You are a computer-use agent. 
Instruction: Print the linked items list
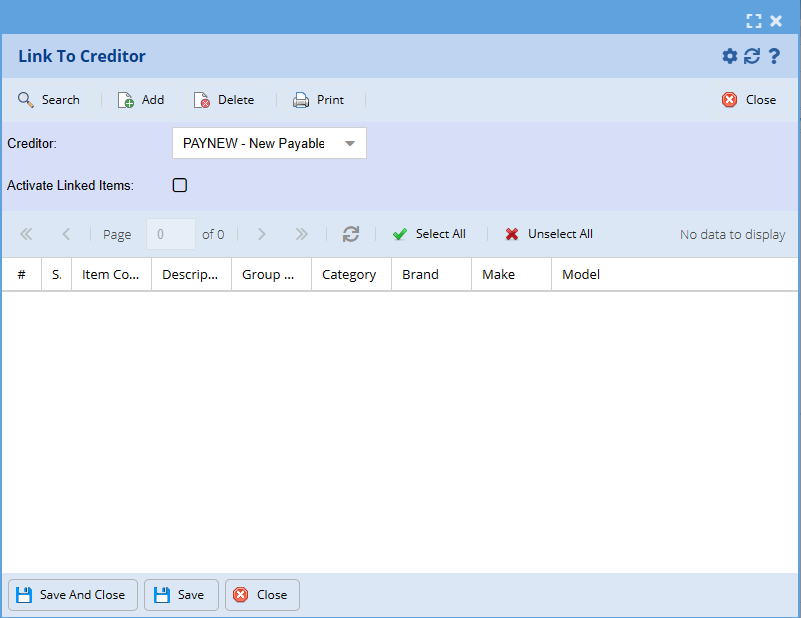coord(318,100)
